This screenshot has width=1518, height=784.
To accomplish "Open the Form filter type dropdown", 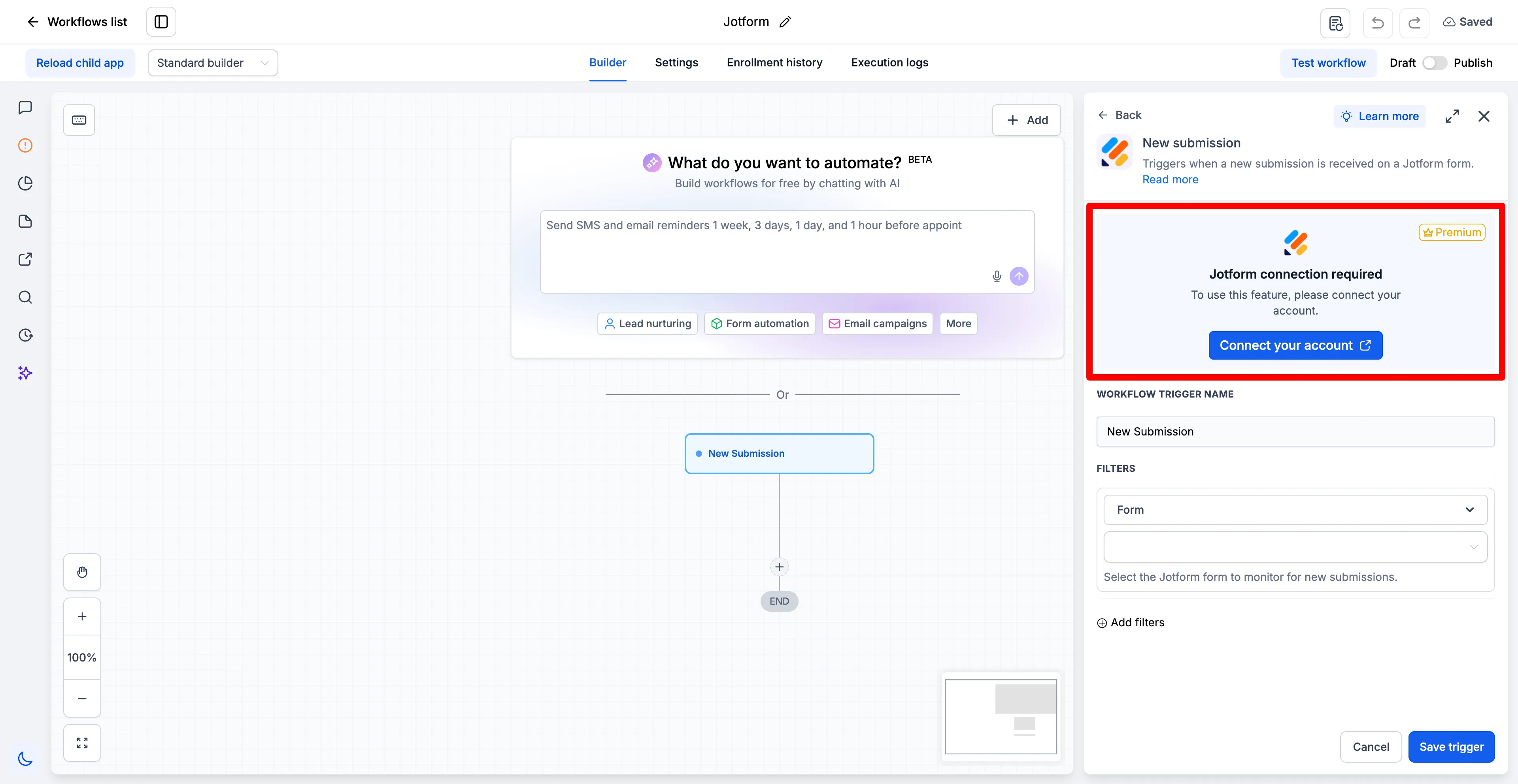I will click(1295, 510).
